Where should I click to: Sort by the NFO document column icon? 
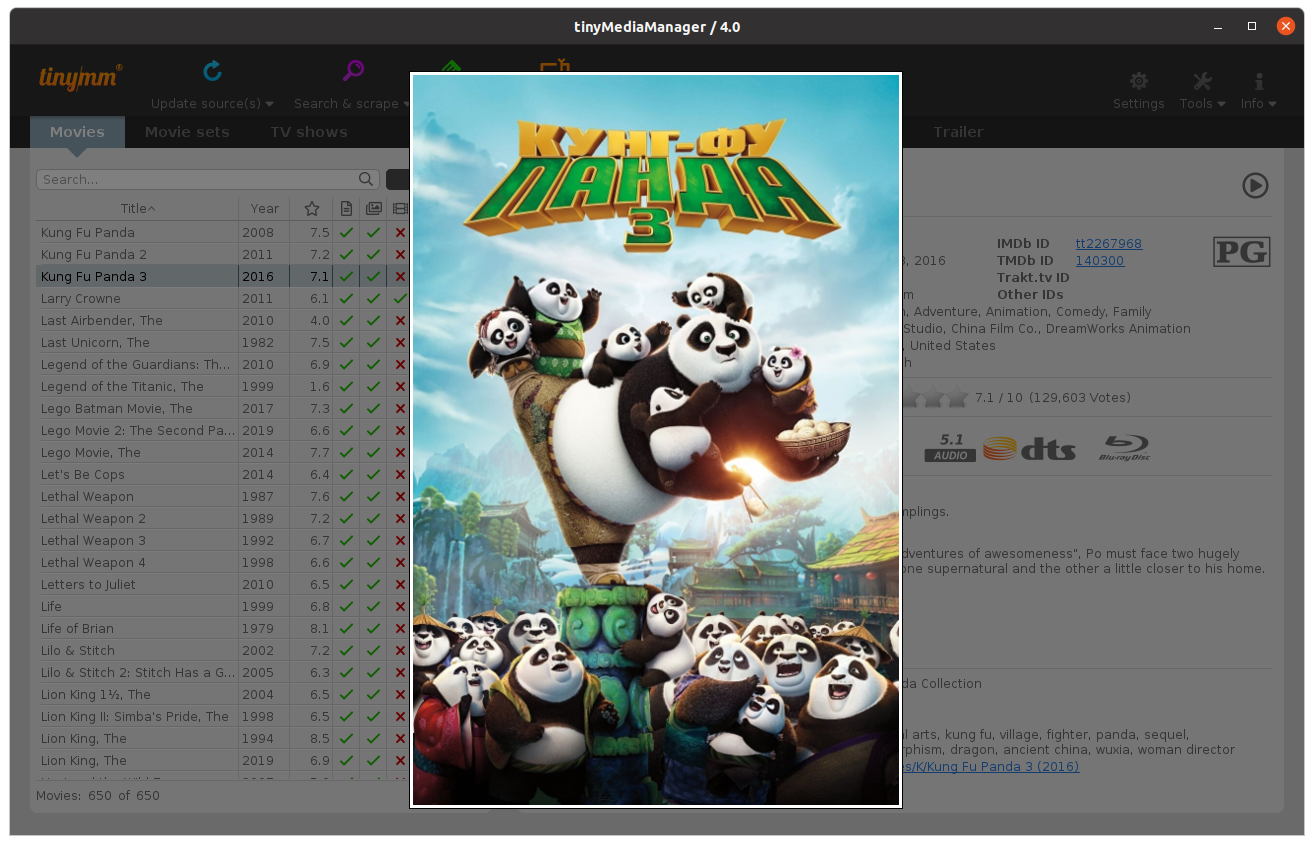[346, 209]
